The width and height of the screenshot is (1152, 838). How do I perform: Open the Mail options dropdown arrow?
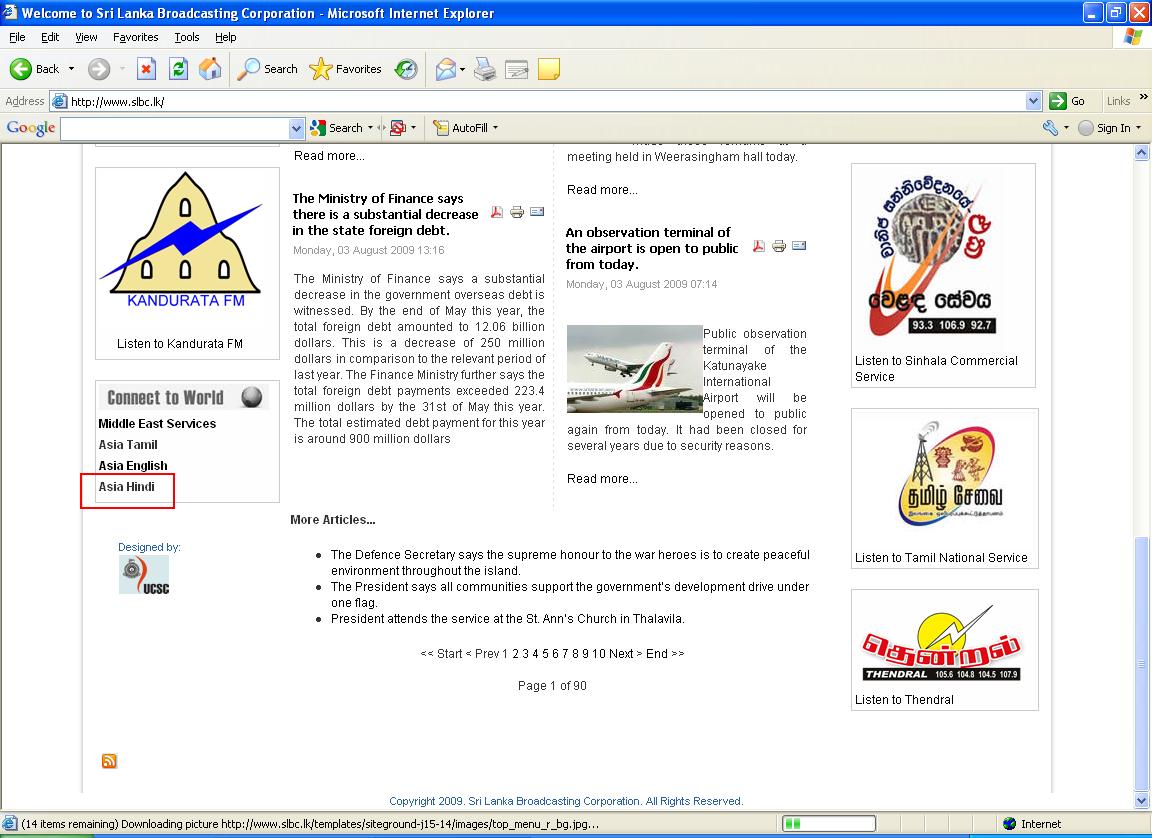(x=462, y=70)
